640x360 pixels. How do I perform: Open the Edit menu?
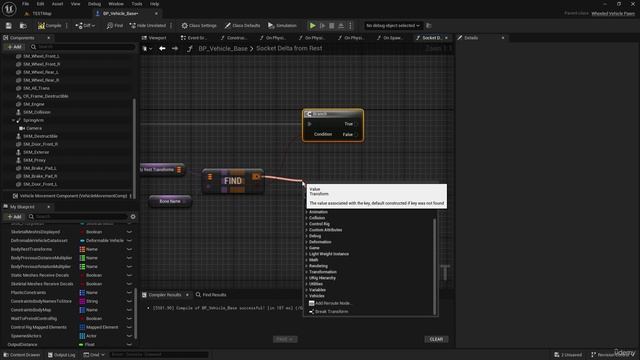(40, 4)
